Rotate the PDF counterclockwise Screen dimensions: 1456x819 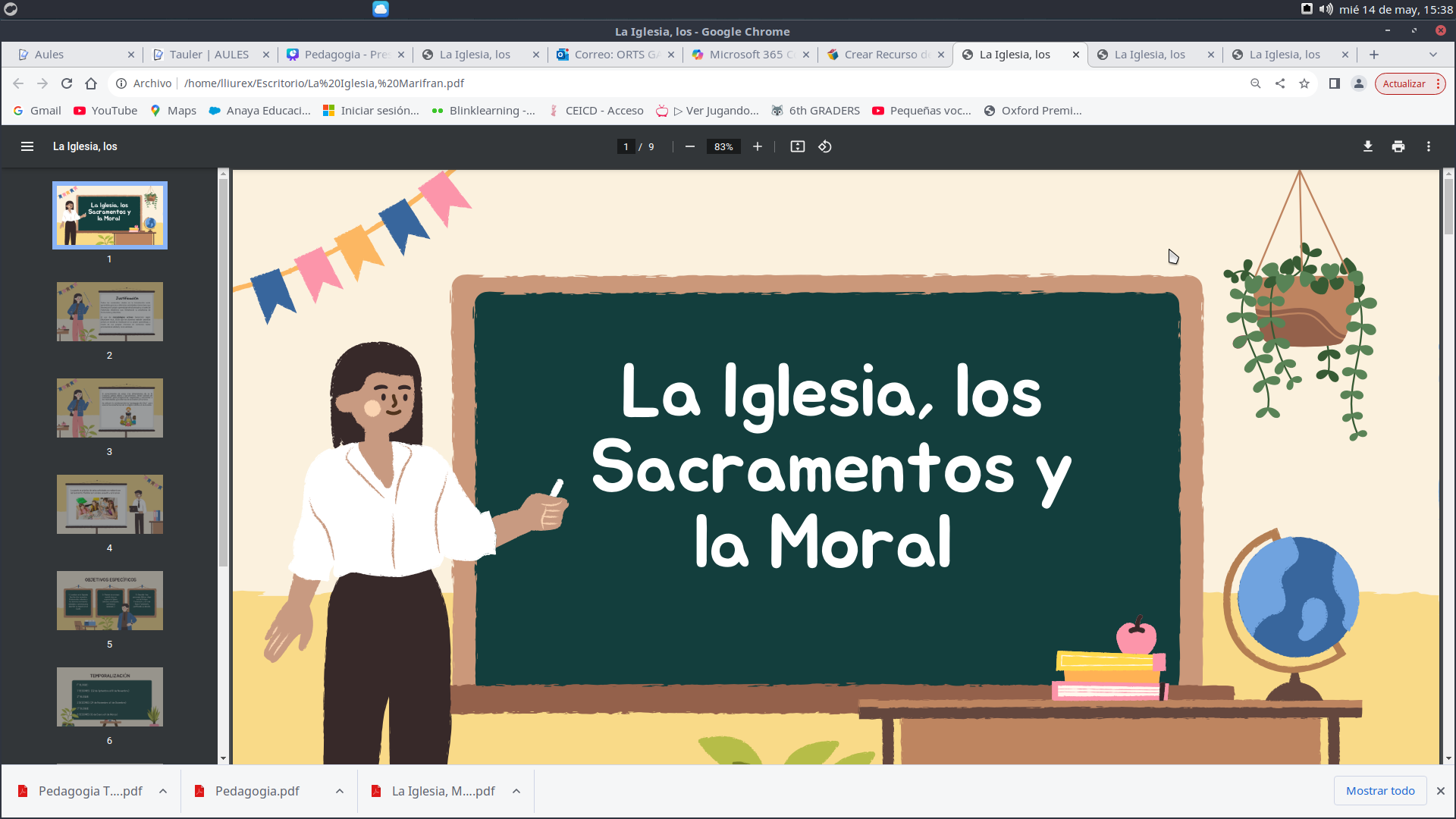tap(825, 146)
